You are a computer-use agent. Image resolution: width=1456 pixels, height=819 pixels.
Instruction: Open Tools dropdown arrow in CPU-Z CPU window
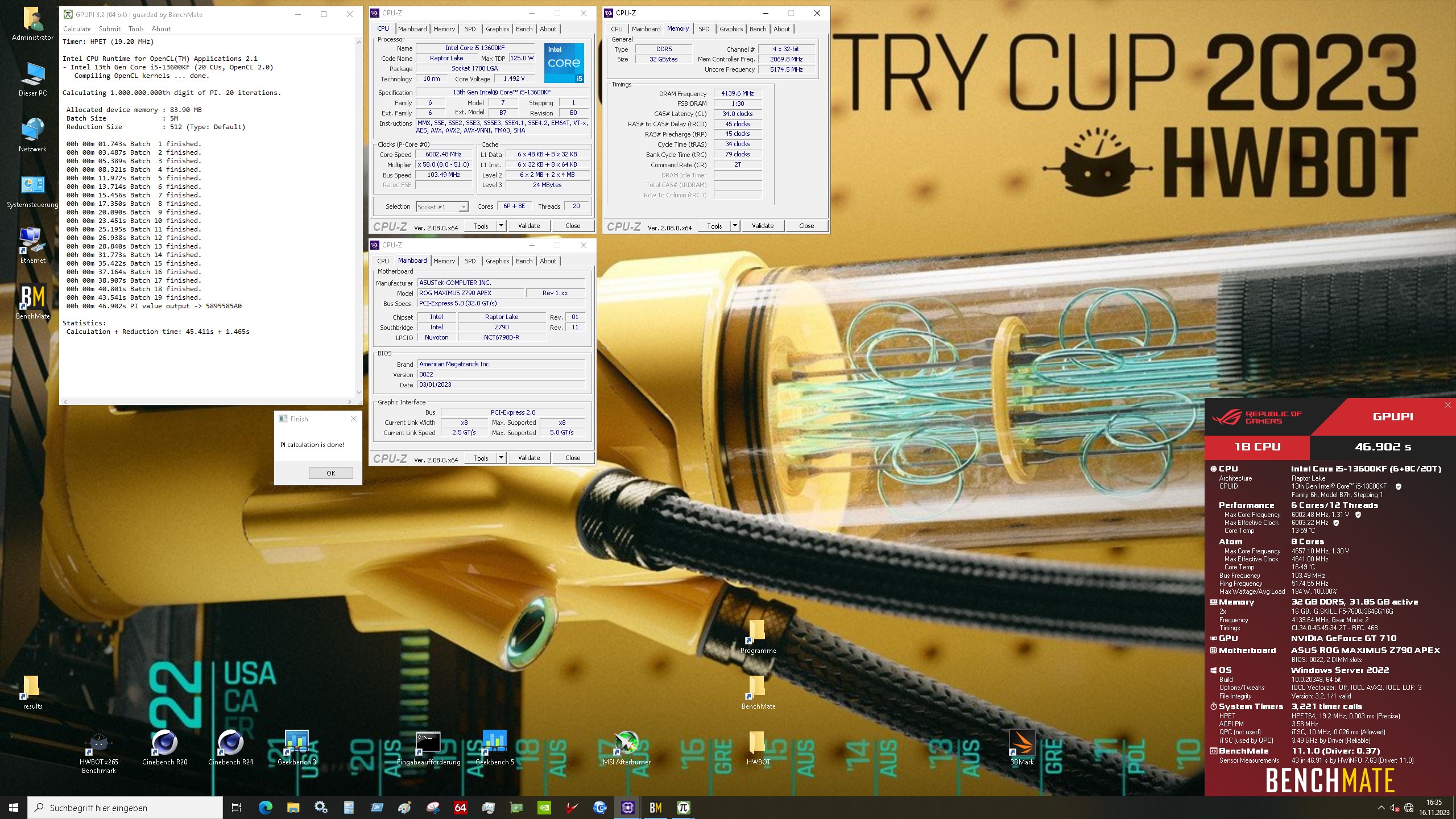[x=501, y=226]
